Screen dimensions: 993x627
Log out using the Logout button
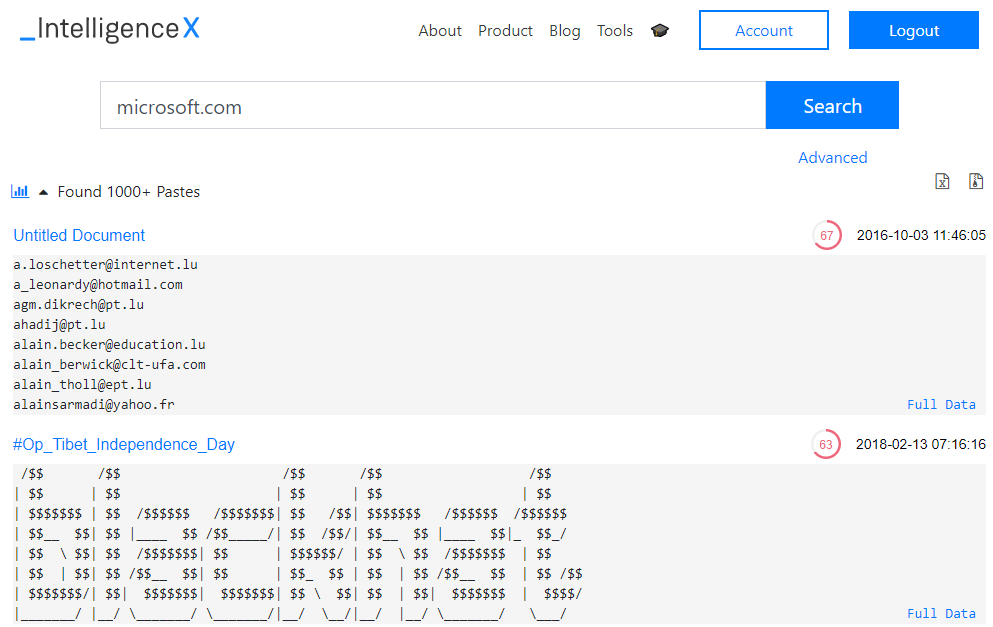(x=913, y=30)
